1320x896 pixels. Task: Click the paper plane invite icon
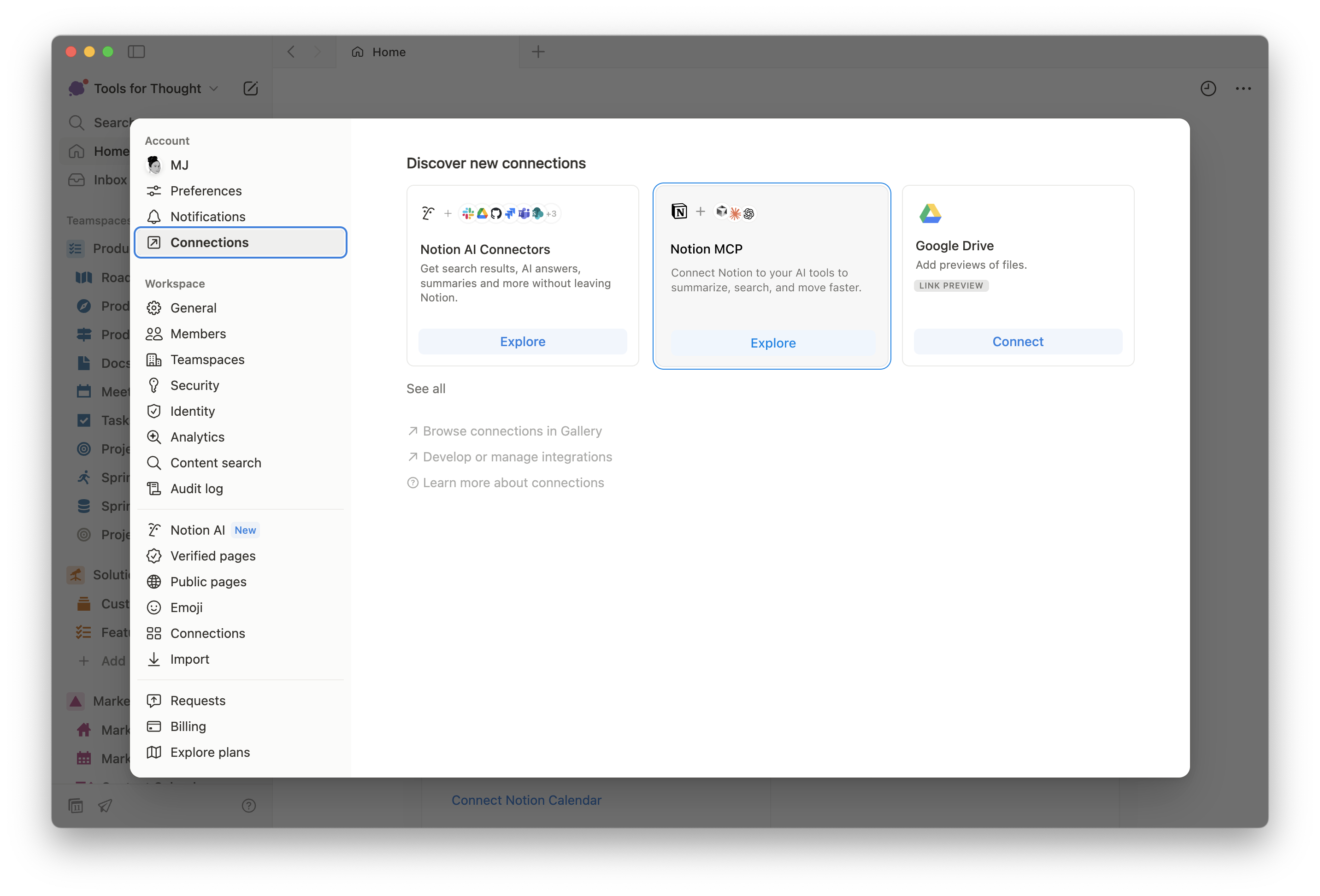pyautogui.click(x=105, y=805)
